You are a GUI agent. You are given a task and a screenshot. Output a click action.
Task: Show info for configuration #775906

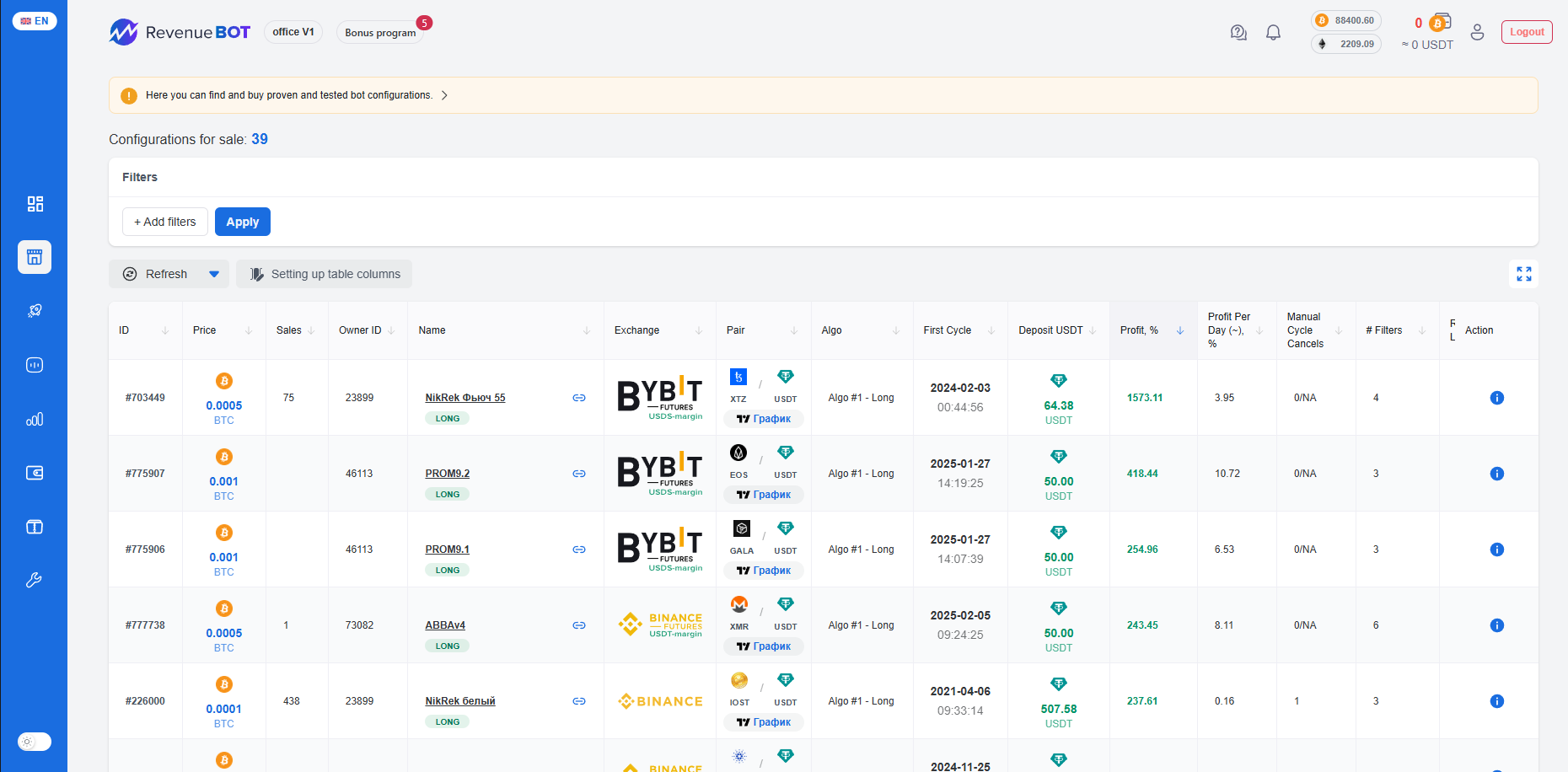1497,550
